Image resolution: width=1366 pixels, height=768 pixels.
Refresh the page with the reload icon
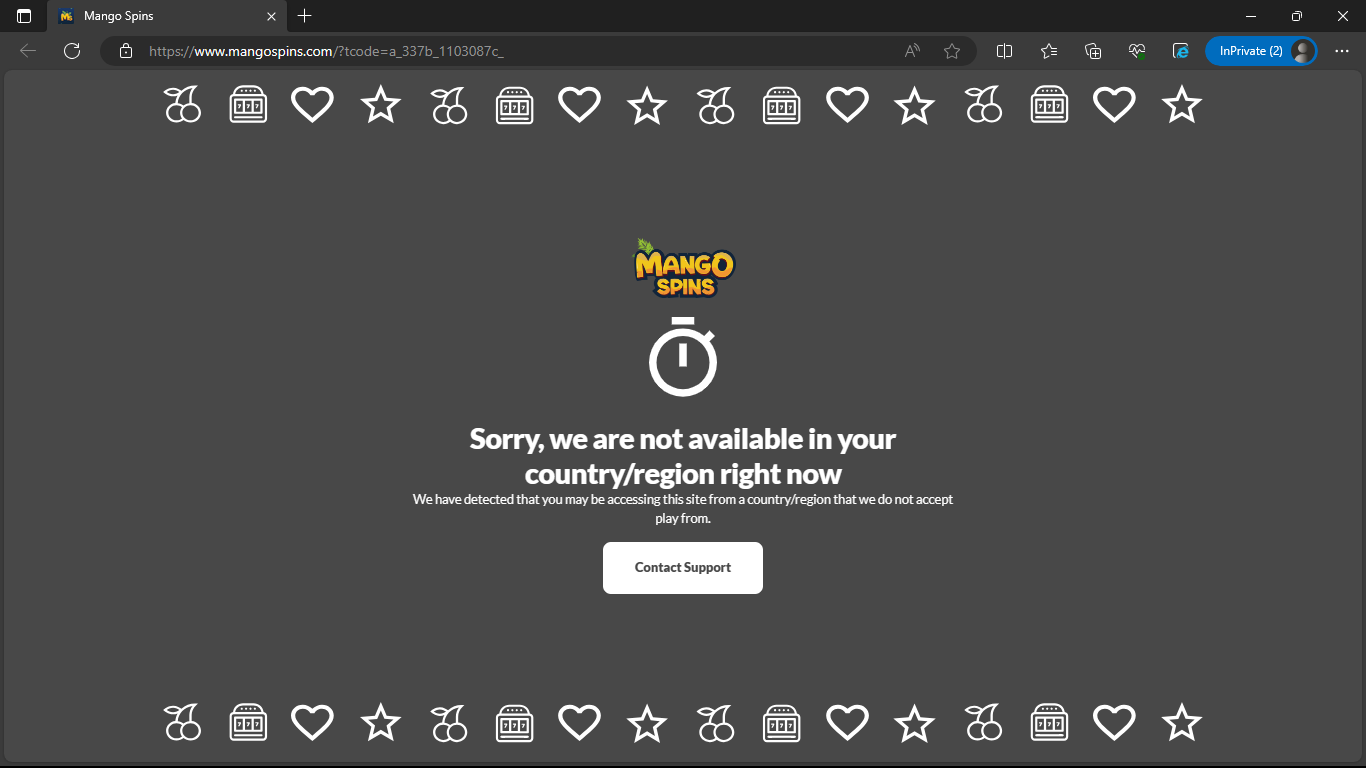coord(71,51)
